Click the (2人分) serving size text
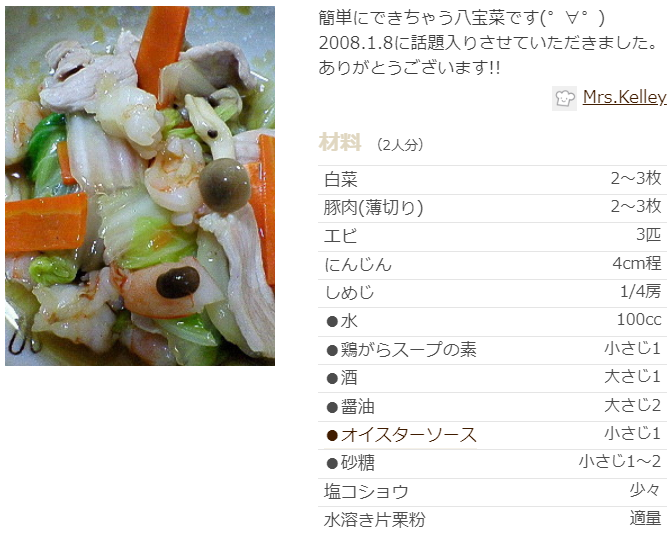Screen dimensions: 667x534 (x=400, y=145)
